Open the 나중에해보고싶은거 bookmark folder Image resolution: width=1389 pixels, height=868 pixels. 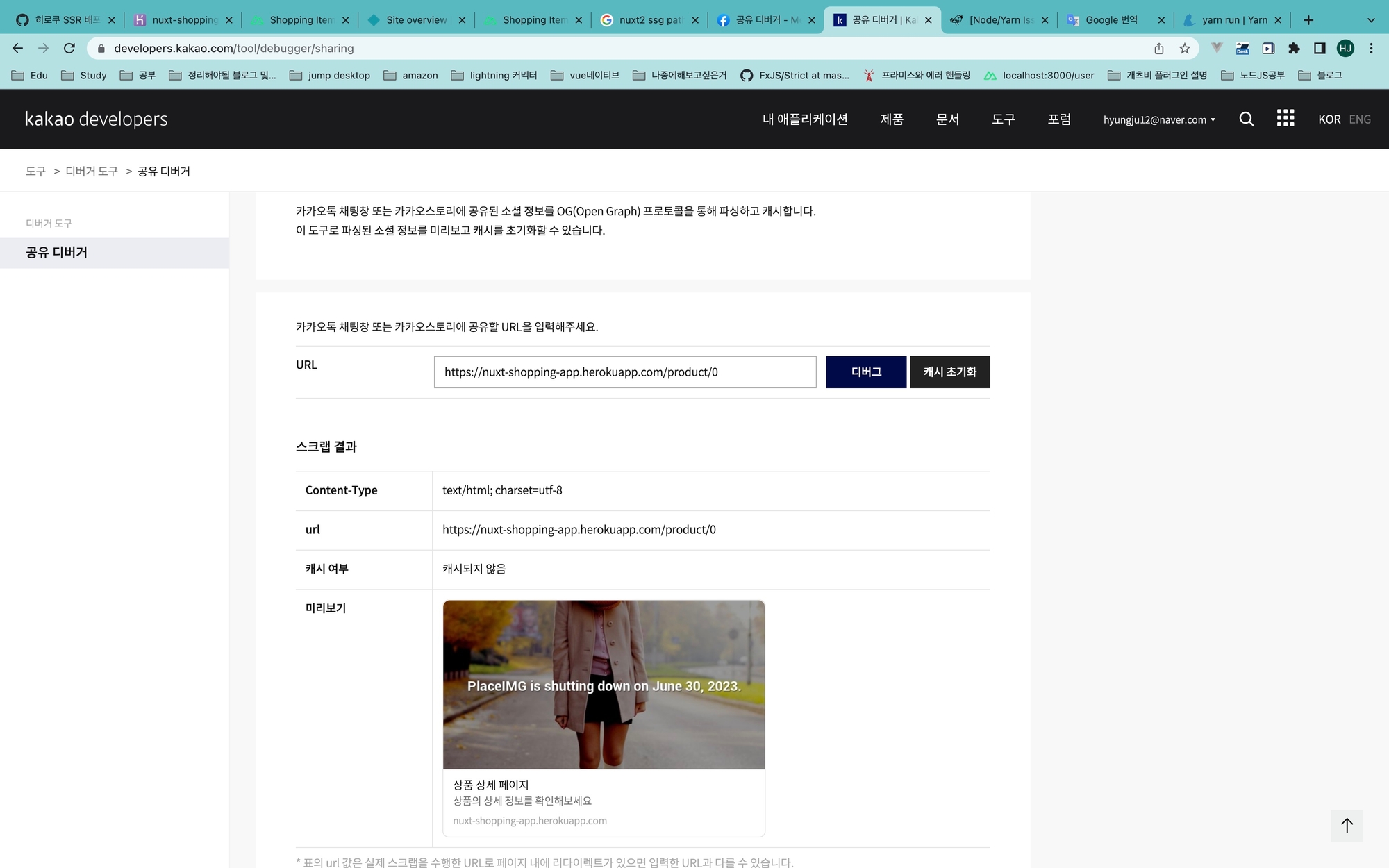[x=680, y=75]
